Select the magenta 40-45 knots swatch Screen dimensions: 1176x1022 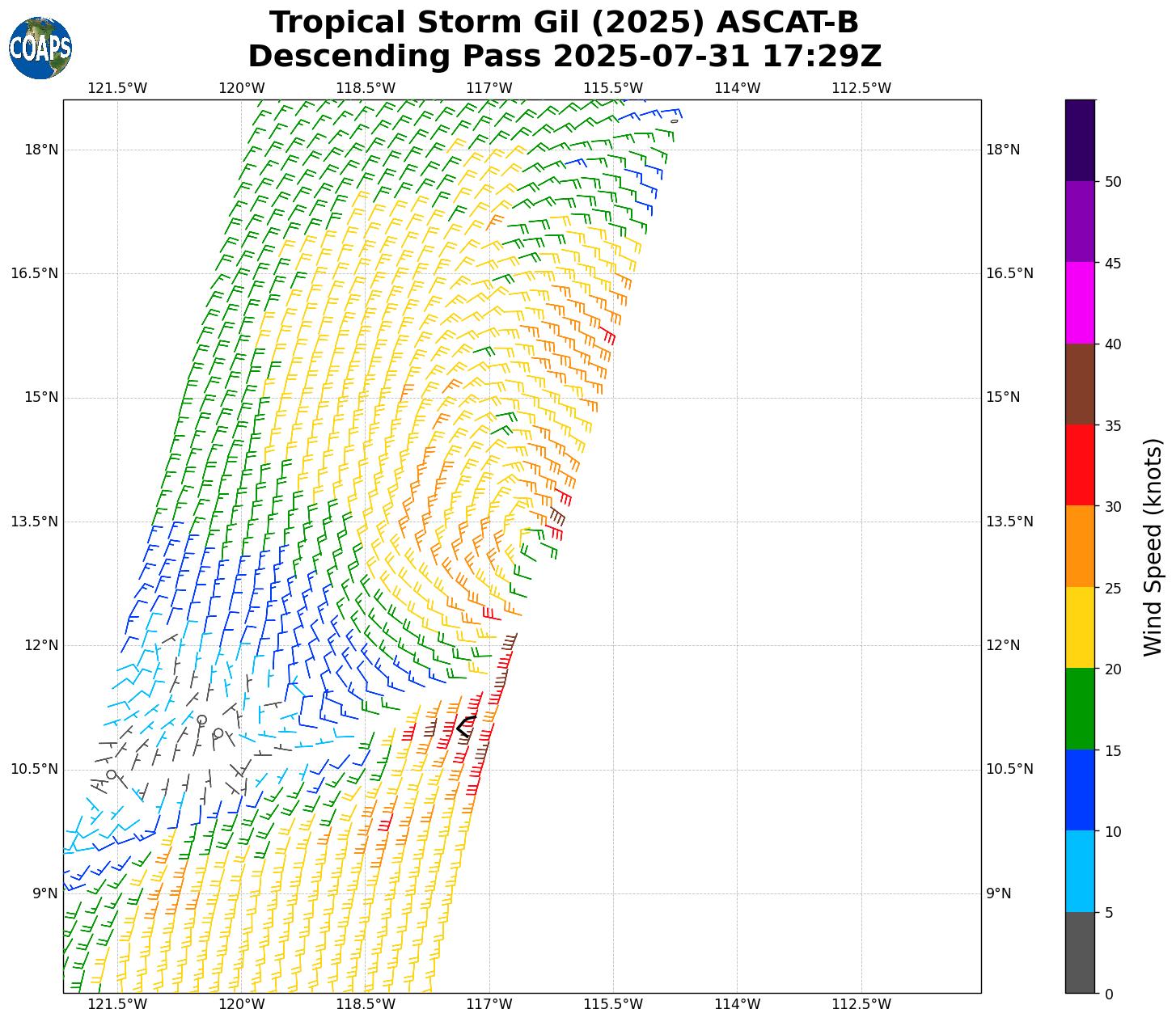(x=1079, y=302)
